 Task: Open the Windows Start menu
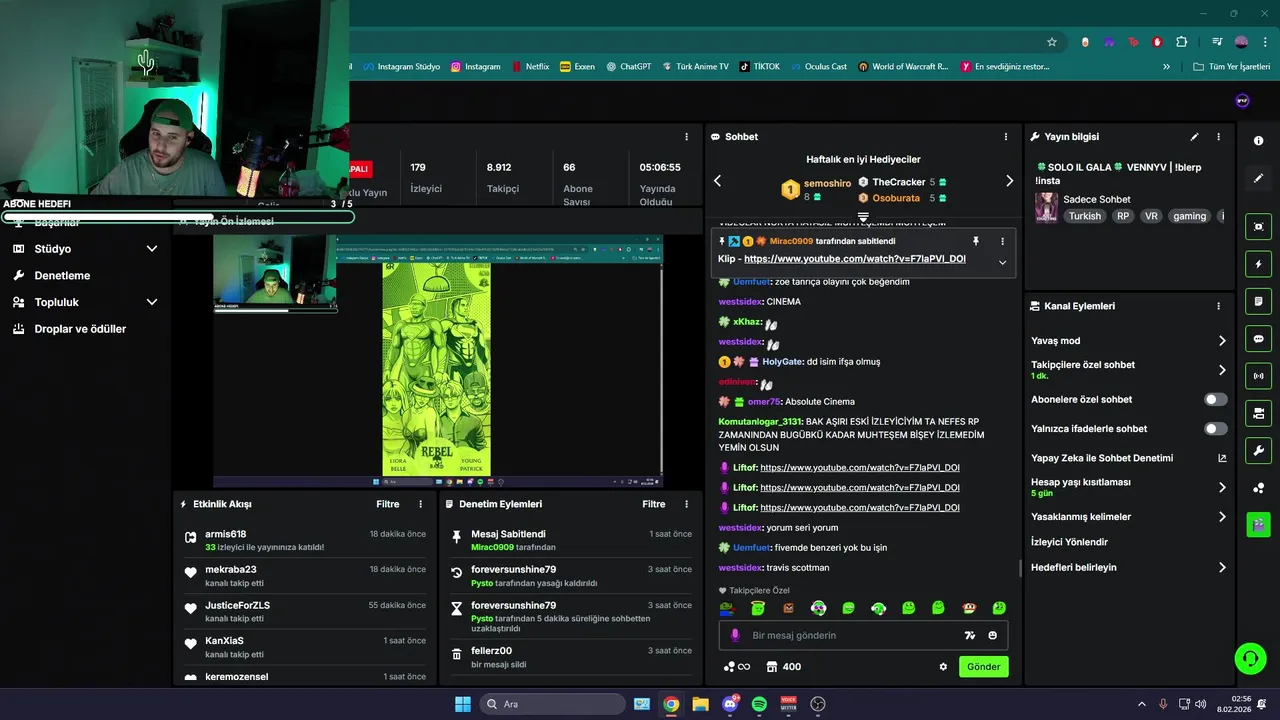click(463, 704)
